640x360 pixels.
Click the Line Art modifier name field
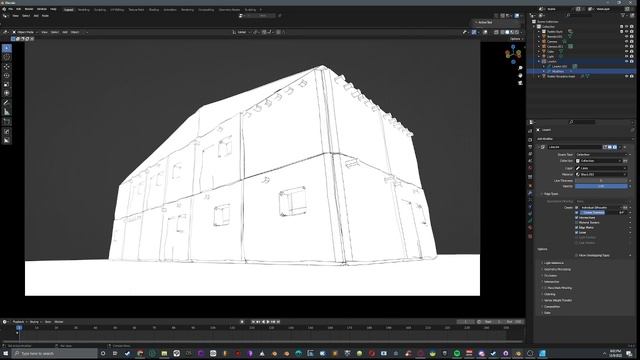click(574, 147)
